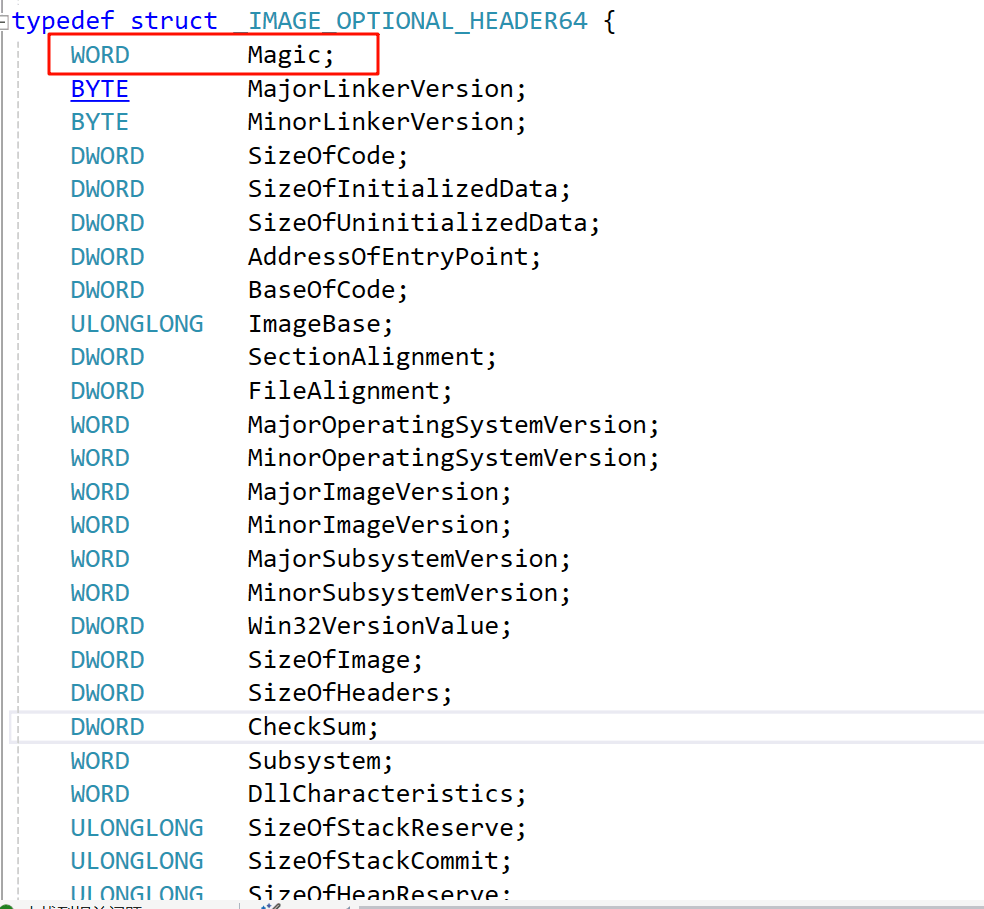Viewport: 984px width, 909px height.
Task: Click the typedef keyword
Action: click(x=62, y=21)
